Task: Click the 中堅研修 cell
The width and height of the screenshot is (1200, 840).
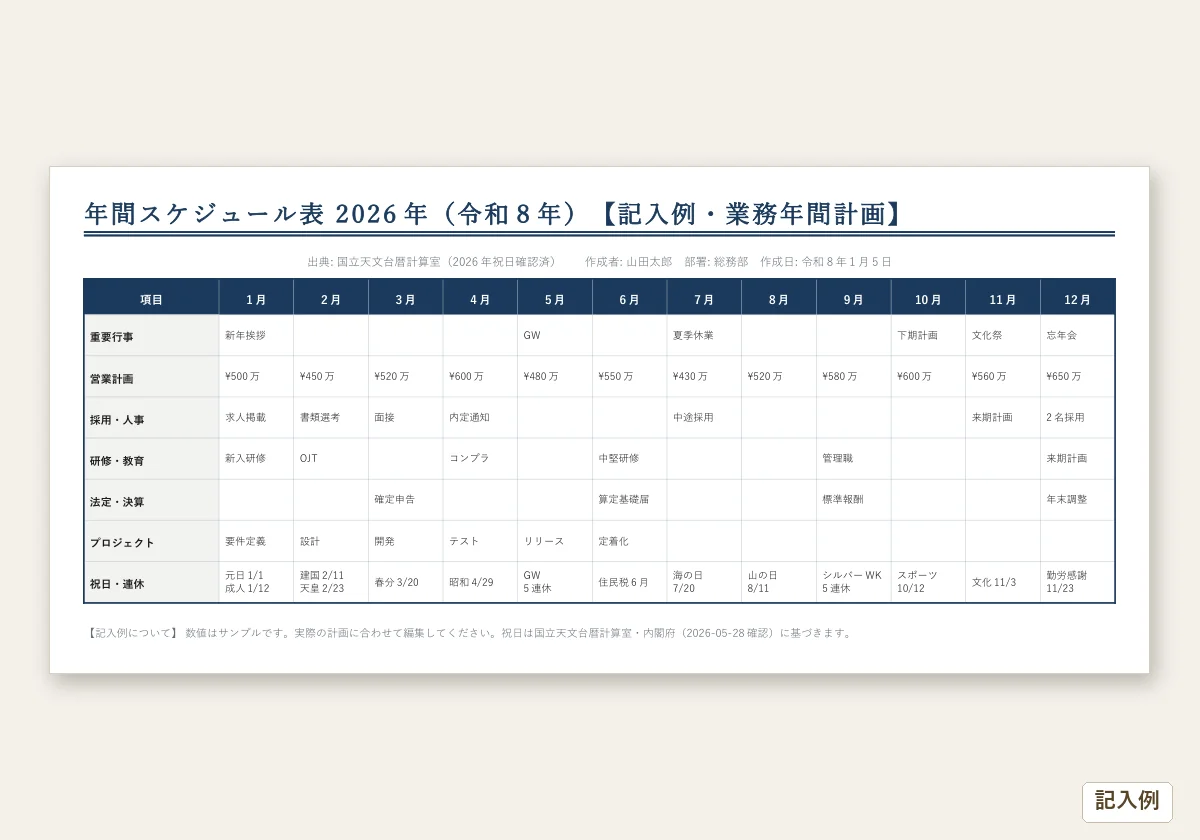Action: [x=630, y=459]
